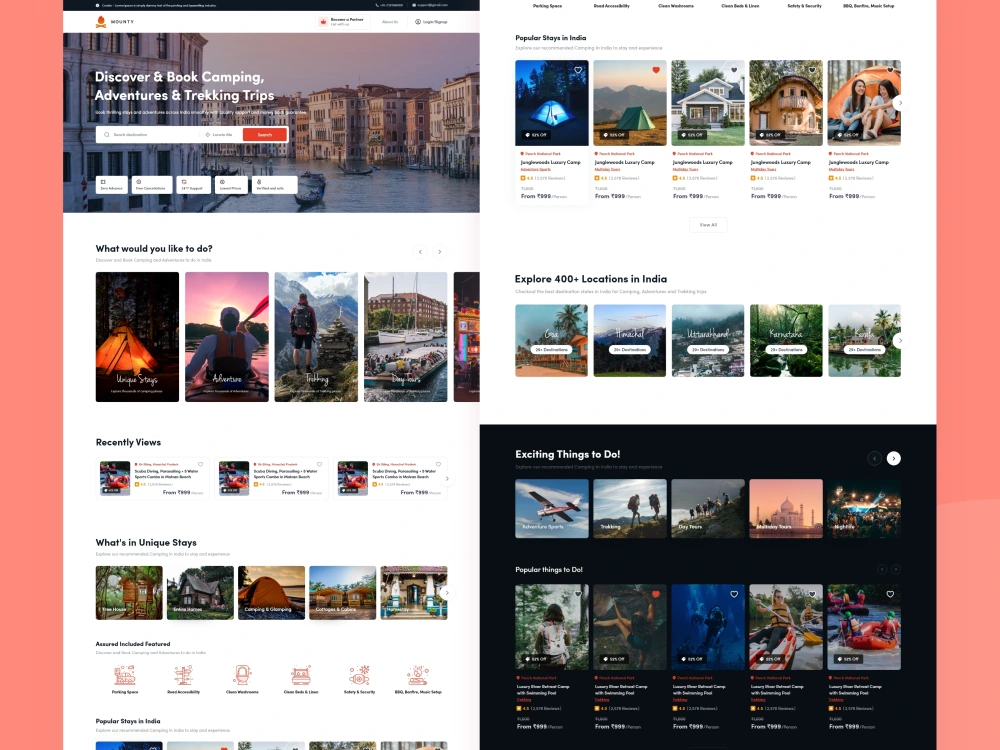The image size is (1000, 750).
Task: Open the Trekking hiker card under What would you like to do
Action: [316, 337]
